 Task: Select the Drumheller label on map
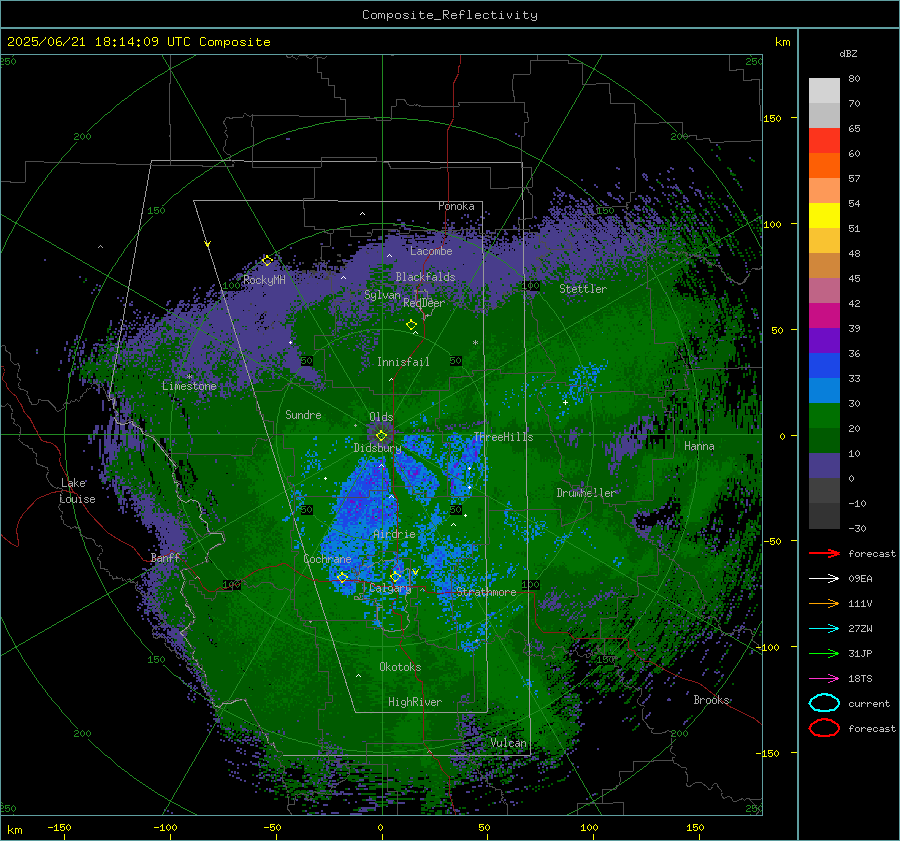pyautogui.click(x=585, y=493)
